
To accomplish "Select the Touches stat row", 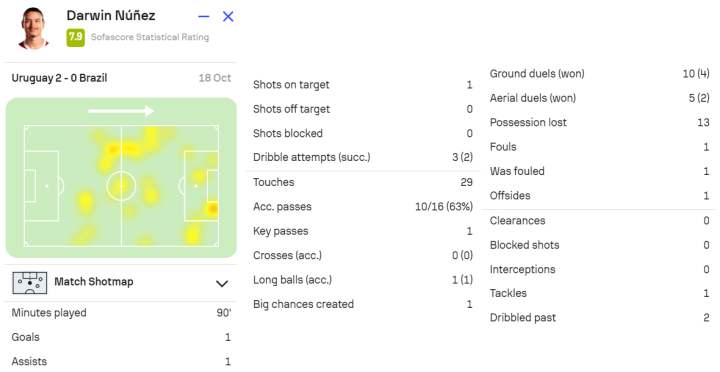I will (363, 182).
